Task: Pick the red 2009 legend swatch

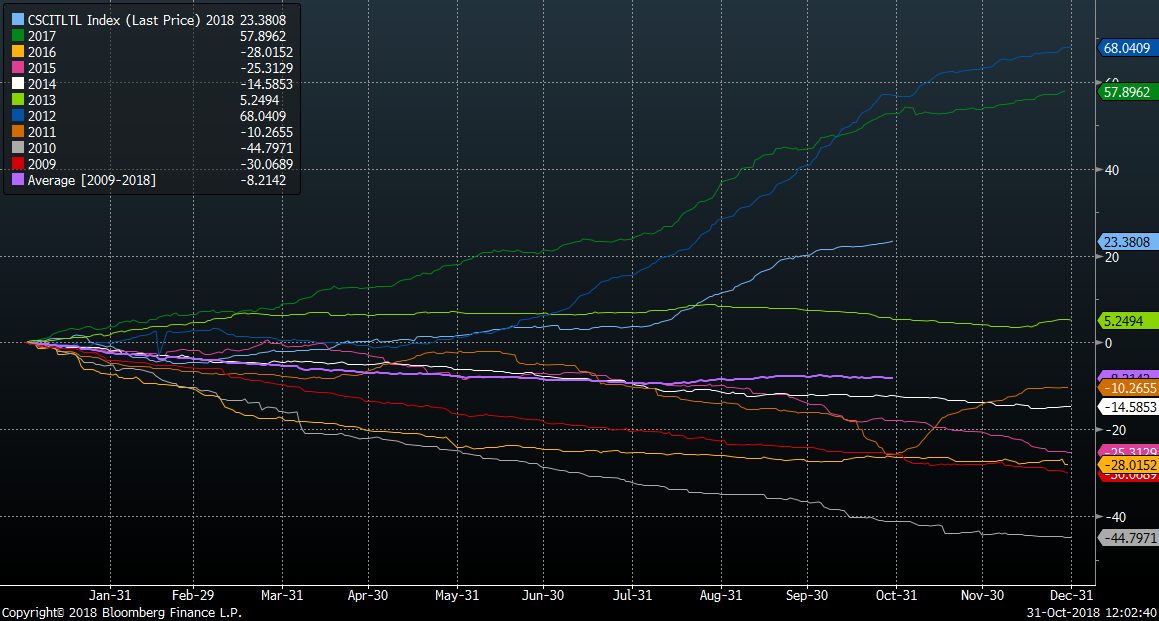Action: 15,164
